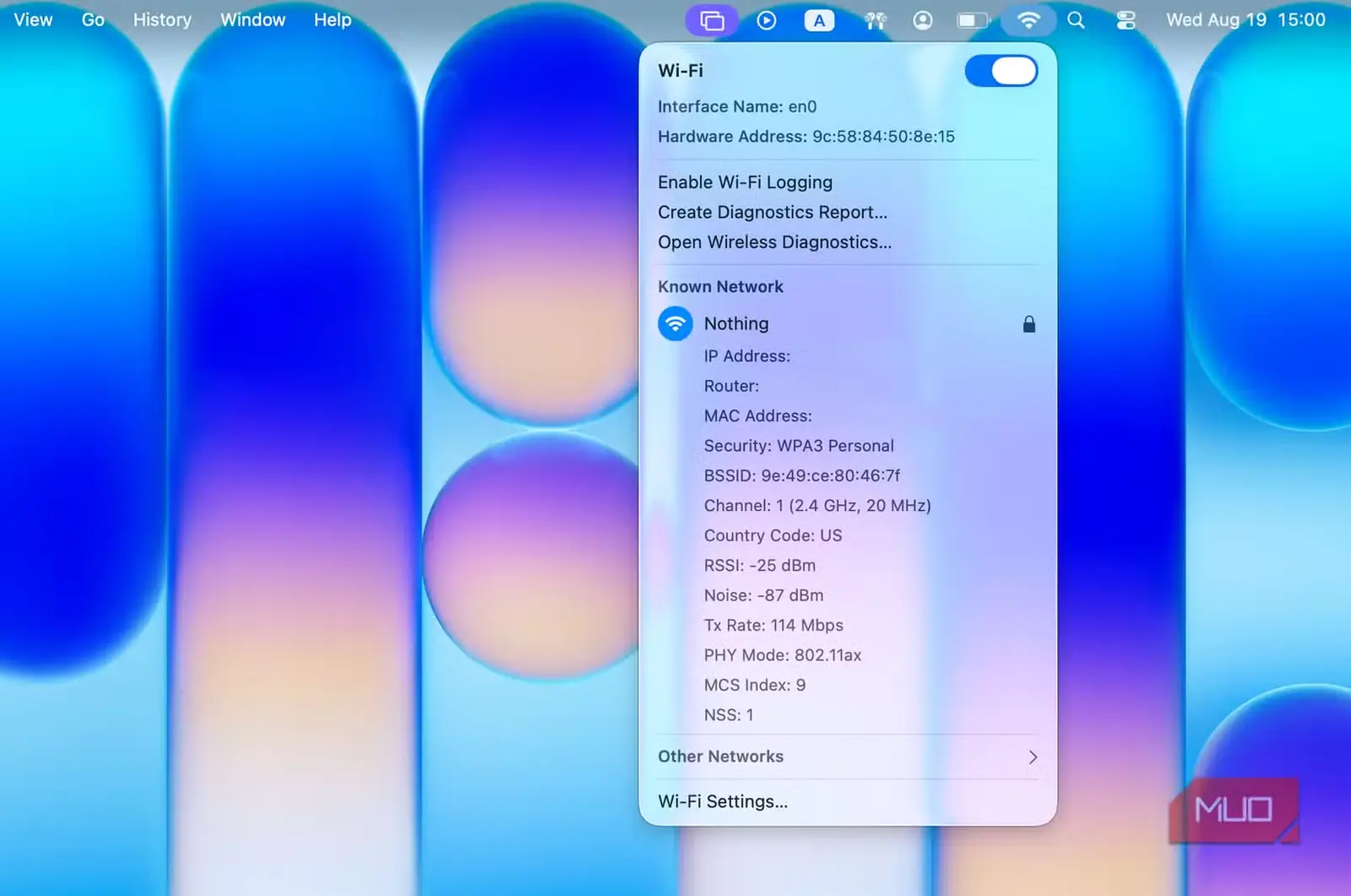Open the user account menu bar icon
1351x896 pixels.
point(923,20)
